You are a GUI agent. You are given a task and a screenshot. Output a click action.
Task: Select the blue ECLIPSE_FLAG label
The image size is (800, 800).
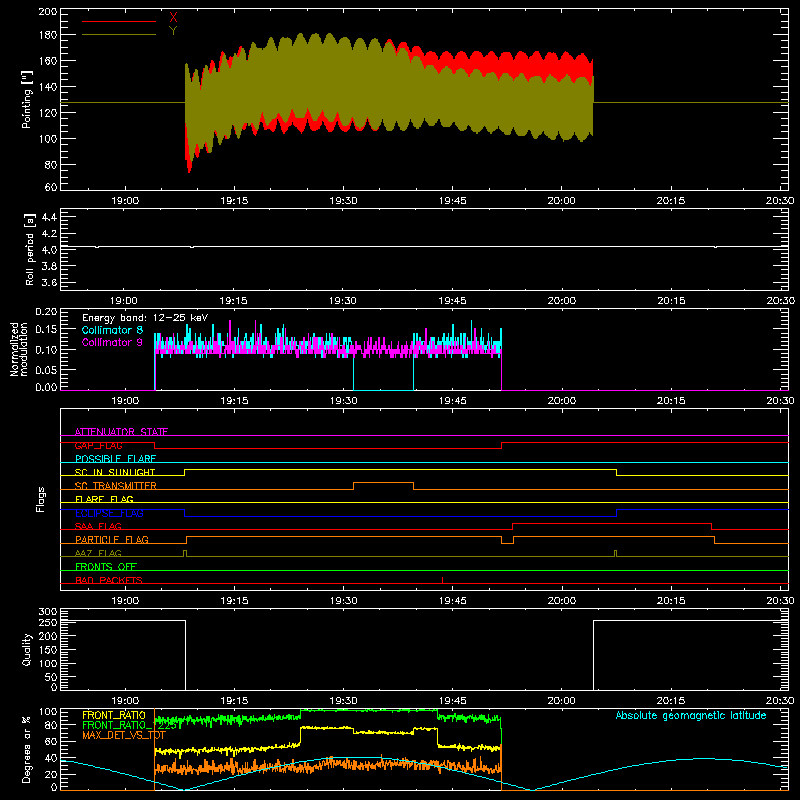tap(109, 513)
